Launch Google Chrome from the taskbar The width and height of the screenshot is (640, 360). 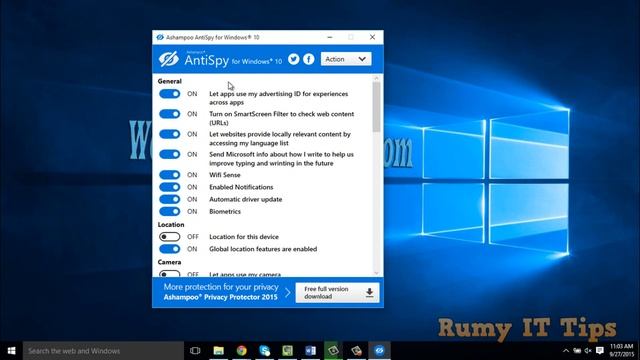point(242,351)
